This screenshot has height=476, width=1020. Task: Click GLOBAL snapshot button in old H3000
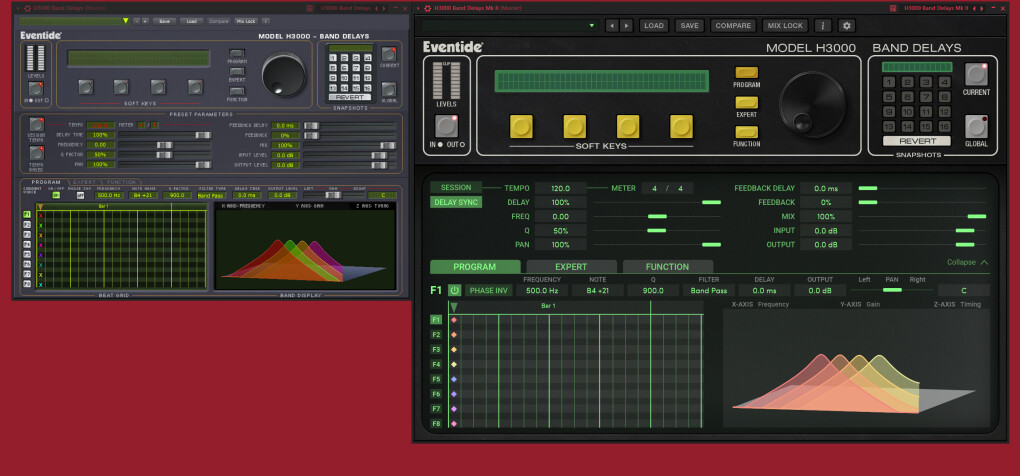point(389,89)
